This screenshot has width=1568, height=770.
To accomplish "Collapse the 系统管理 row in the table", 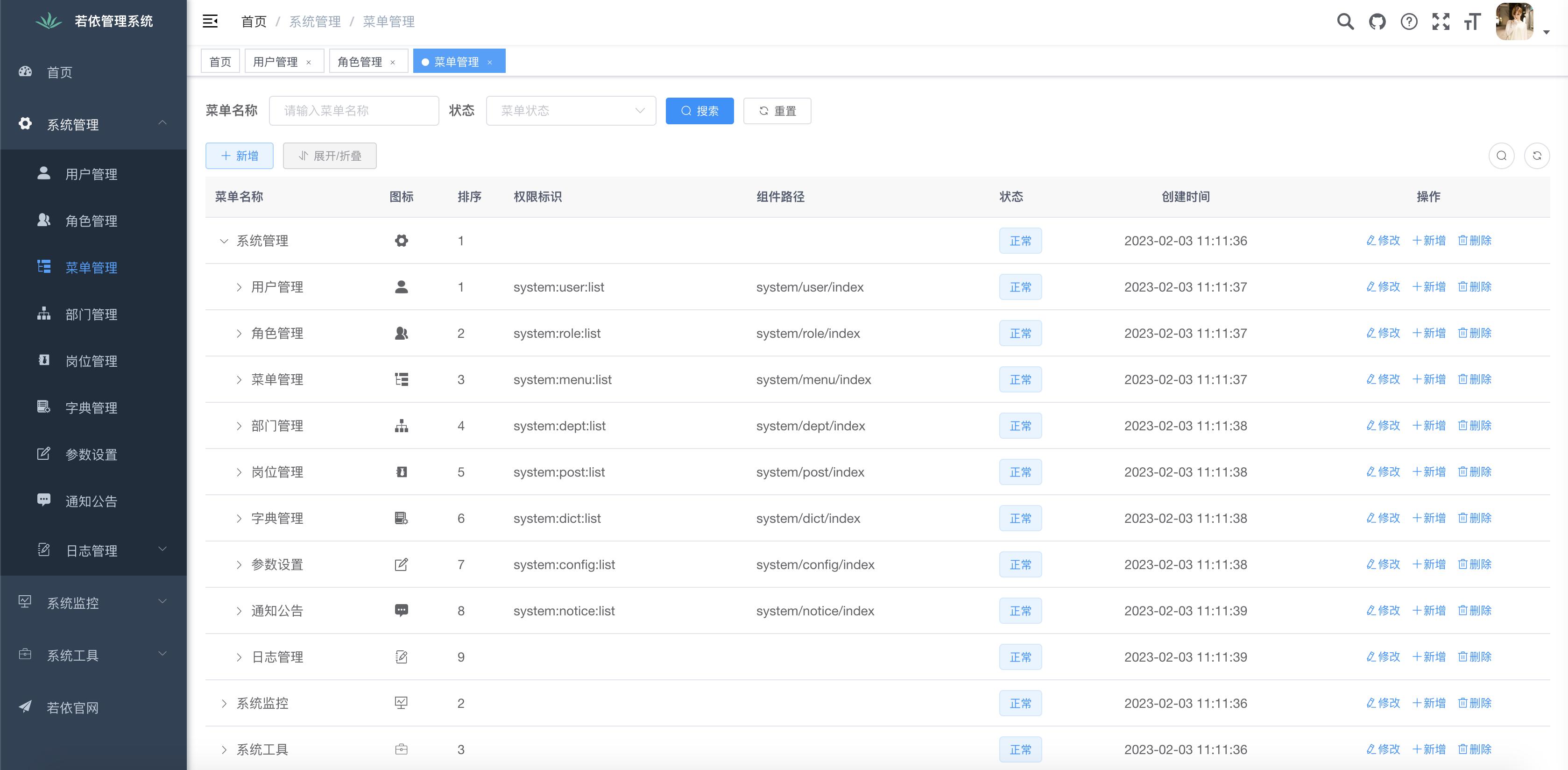I will [224, 241].
